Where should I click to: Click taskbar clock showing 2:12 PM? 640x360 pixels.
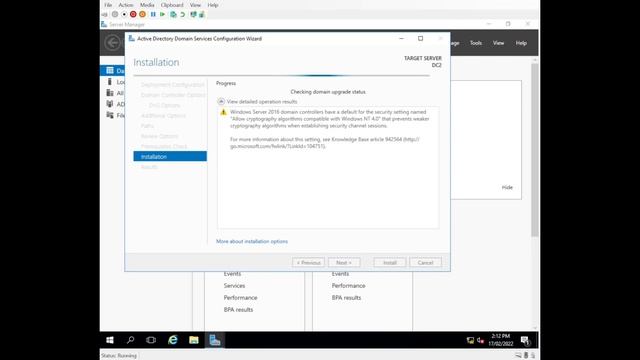click(500, 340)
